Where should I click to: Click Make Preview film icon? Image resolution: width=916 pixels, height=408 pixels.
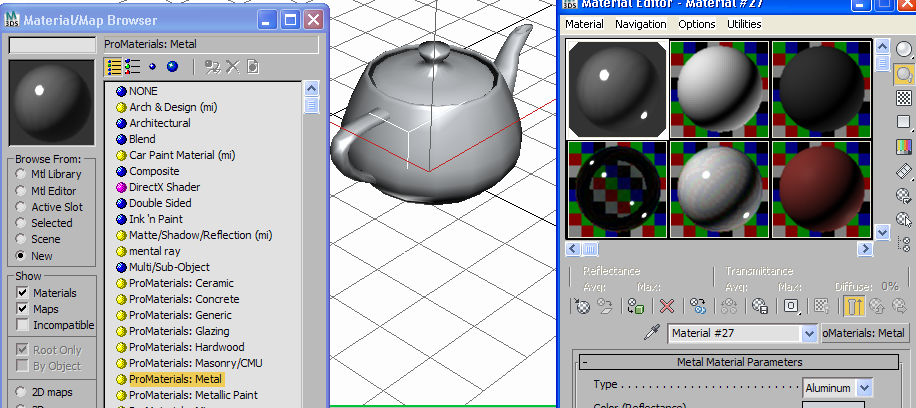[904, 171]
